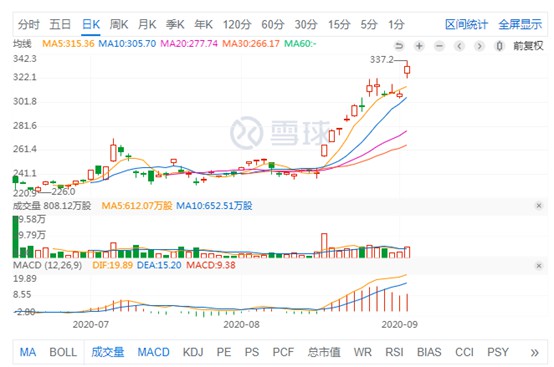Switch to the 五日 tab
The width and height of the screenshot is (554, 367).
[60, 24]
